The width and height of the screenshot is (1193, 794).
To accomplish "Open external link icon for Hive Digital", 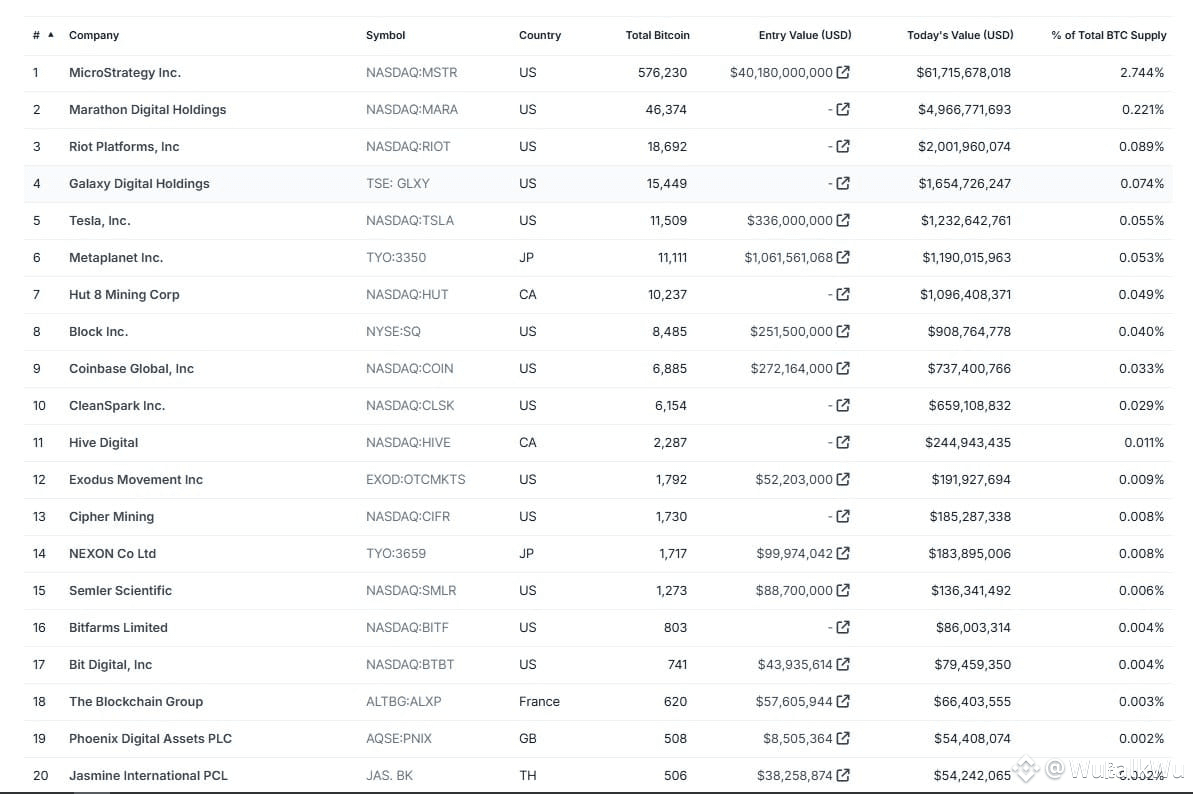I will (x=843, y=443).
